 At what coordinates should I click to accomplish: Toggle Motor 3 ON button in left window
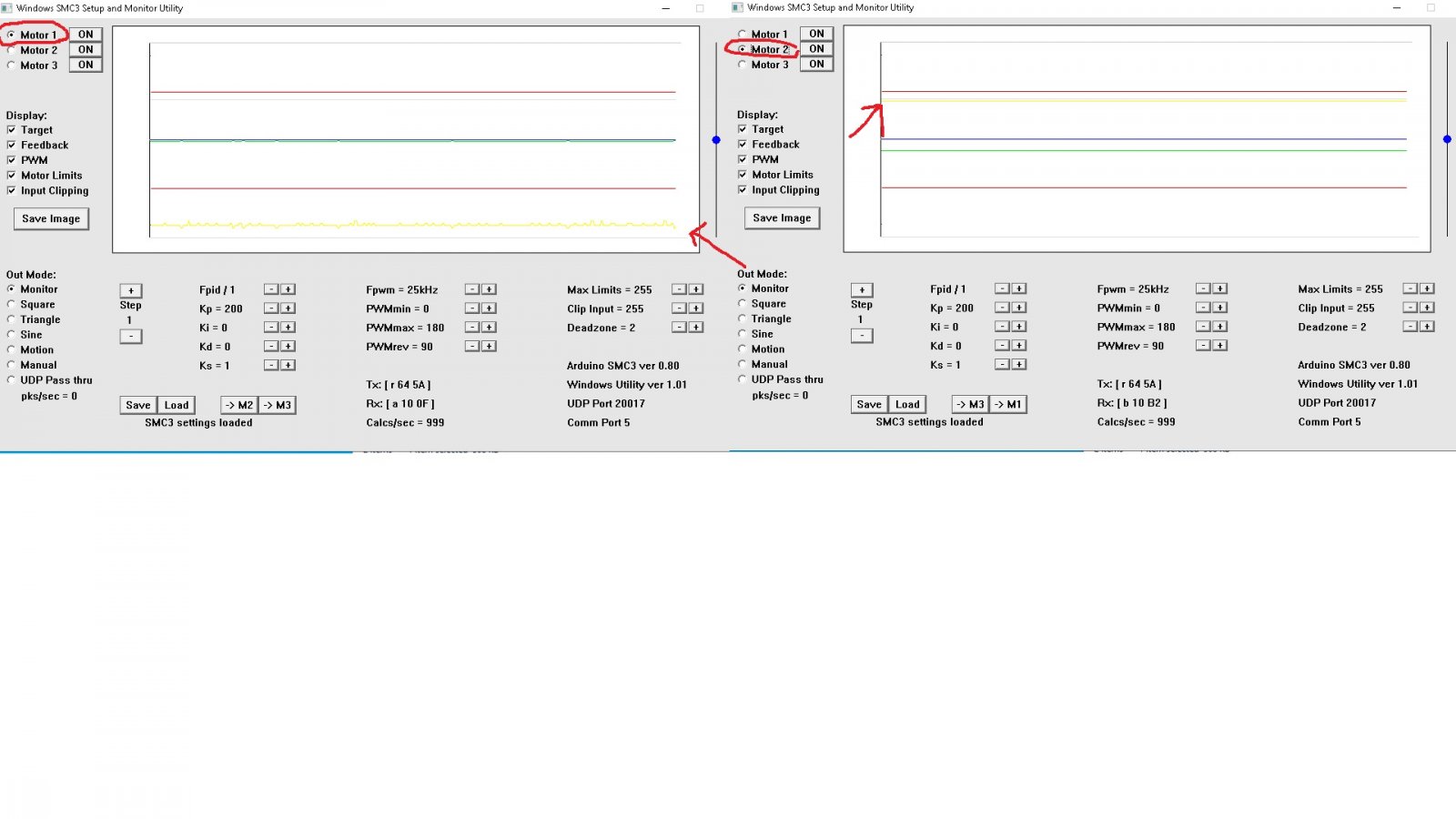point(86,66)
